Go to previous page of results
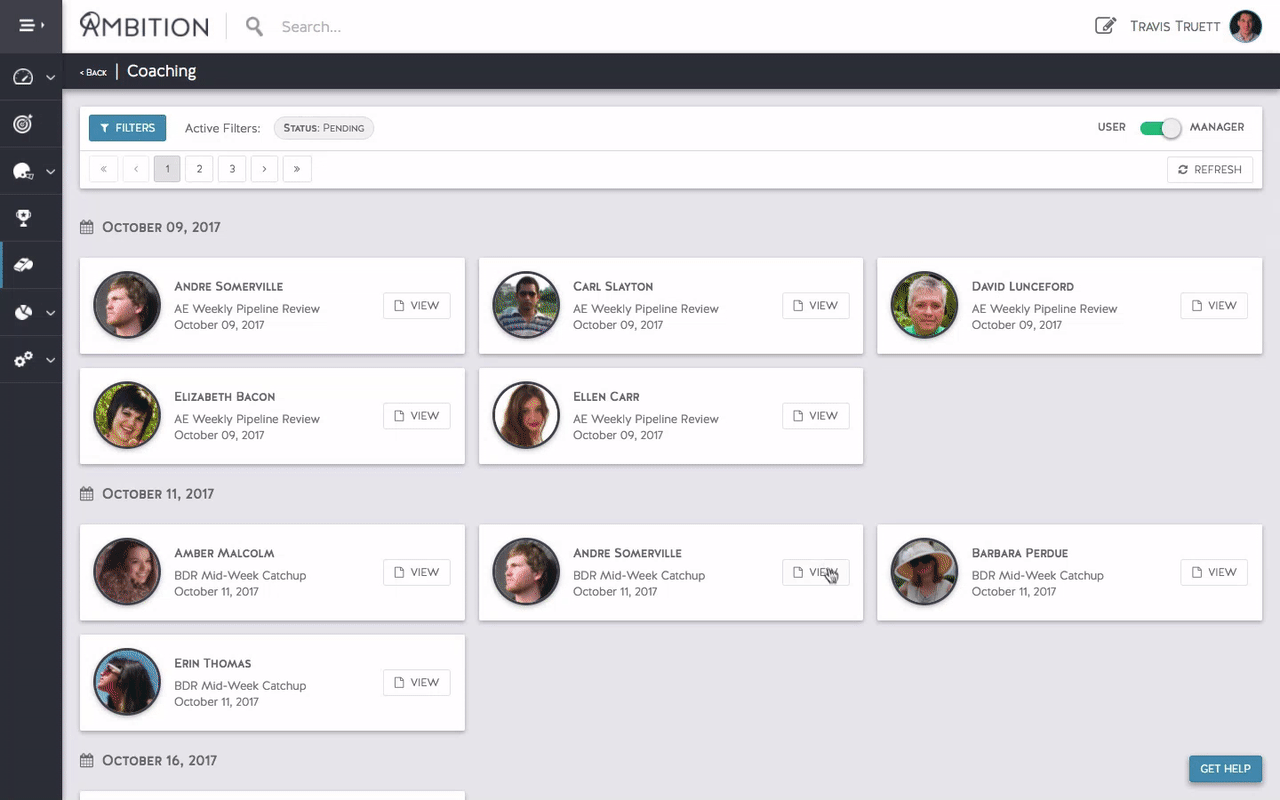This screenshot has height=800, width=1280. click(x=136, y=169)
